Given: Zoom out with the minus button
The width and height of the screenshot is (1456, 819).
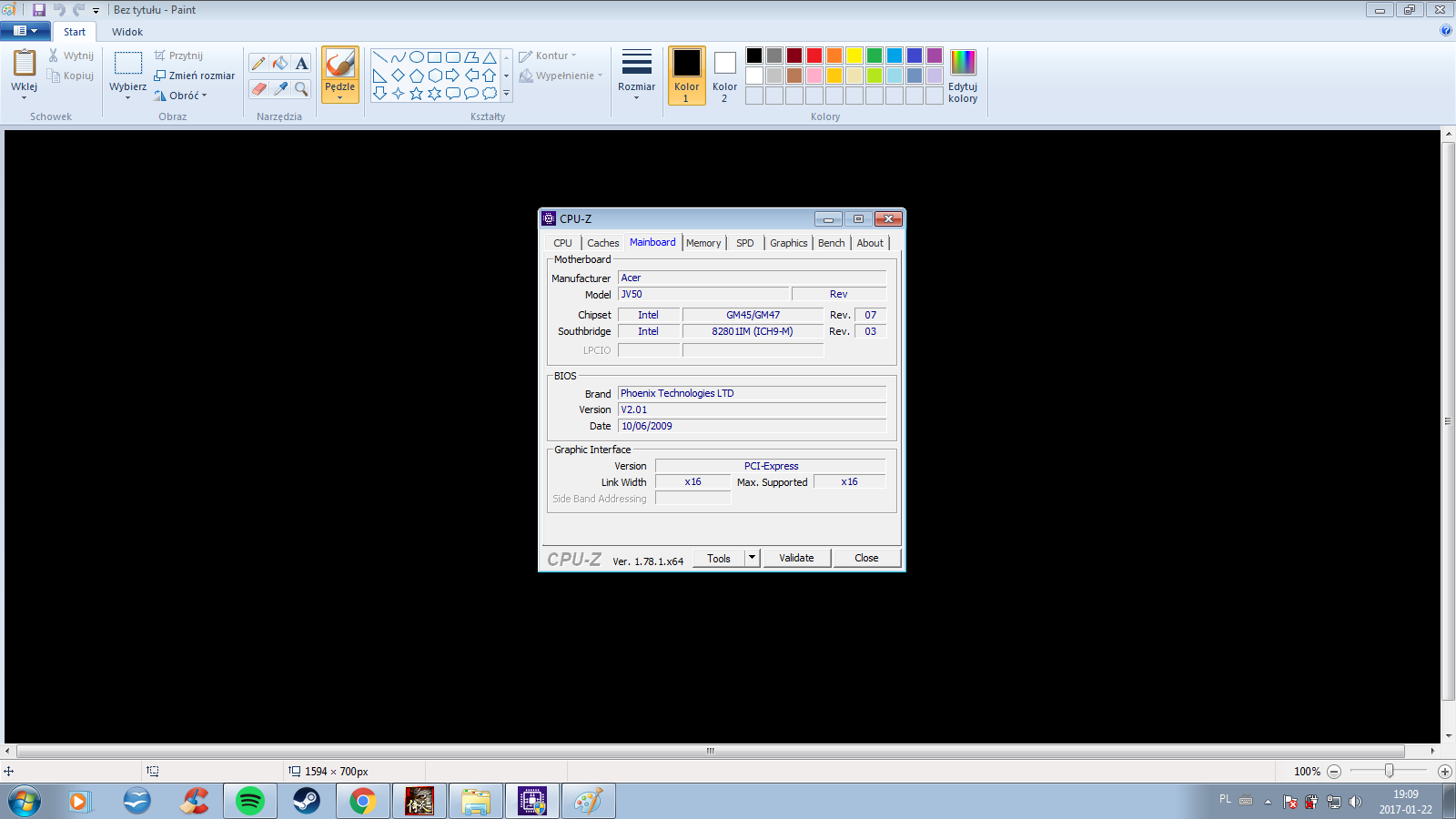Looking at the screenshot, I should [1334, 772].
